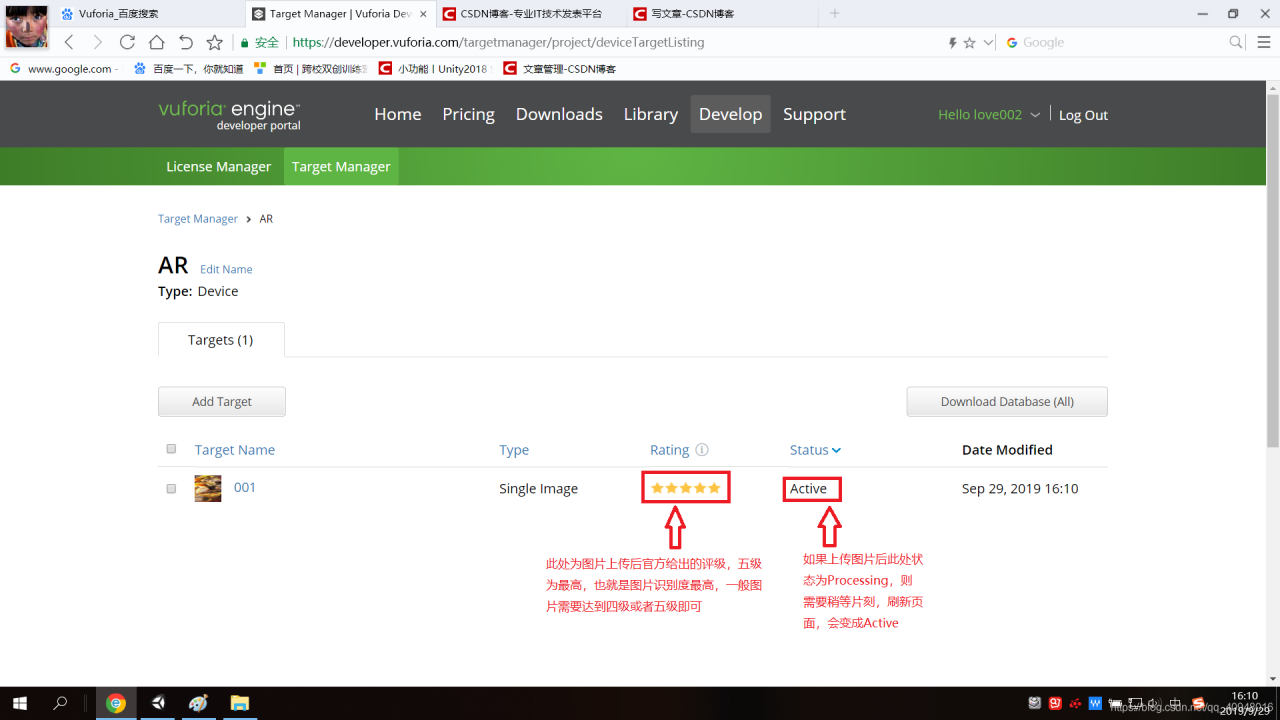Image resolution: width=1280 pixels, height=720 pixels.
Task: Click the Add Target button
Action: pos(222,402)
